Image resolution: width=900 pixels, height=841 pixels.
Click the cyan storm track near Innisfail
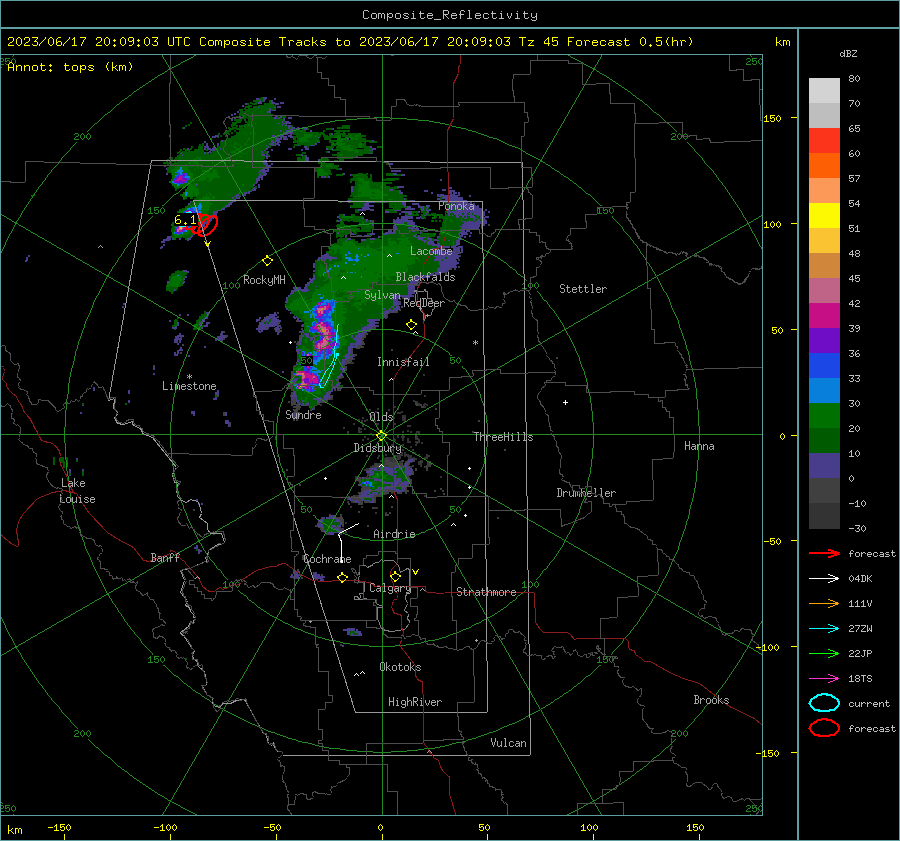point(329,356)
